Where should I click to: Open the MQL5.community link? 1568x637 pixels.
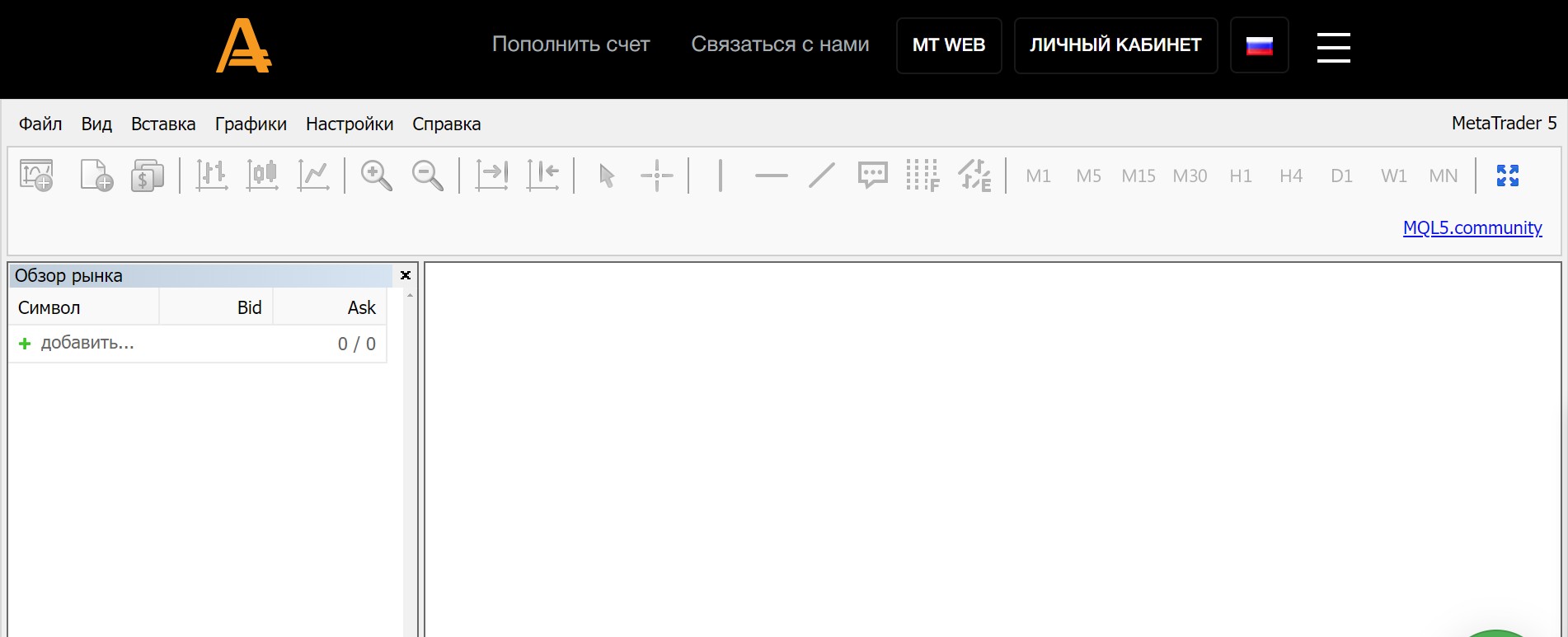tap(1472, 227)
